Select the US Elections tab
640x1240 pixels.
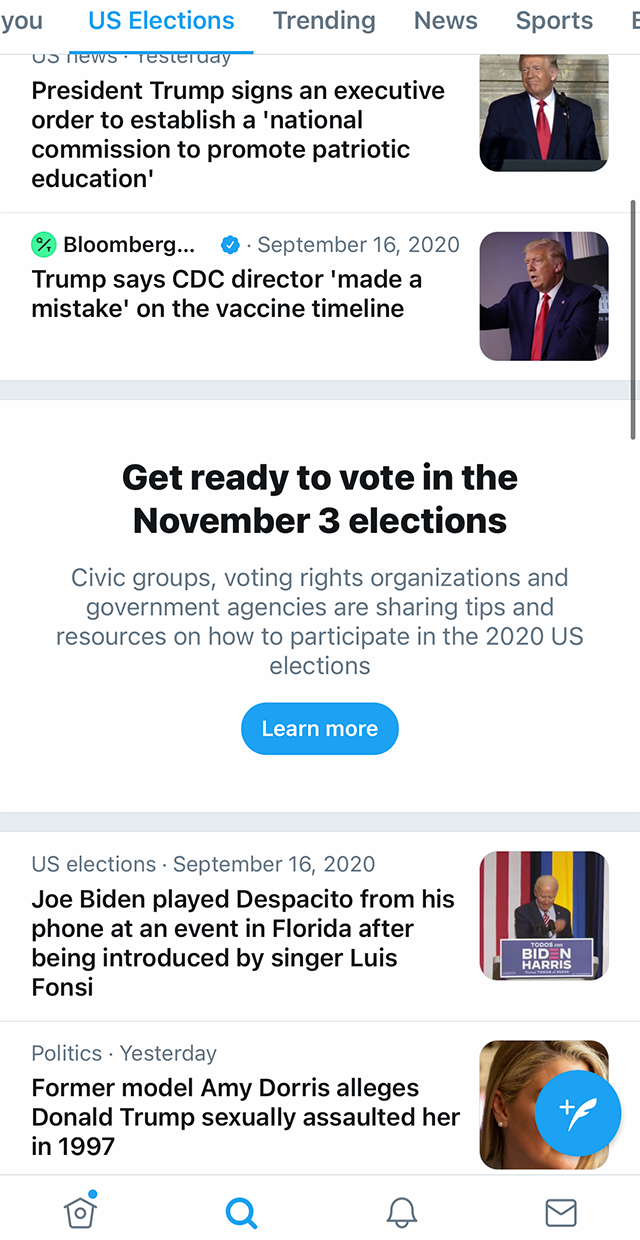click(x=160, y=20)
